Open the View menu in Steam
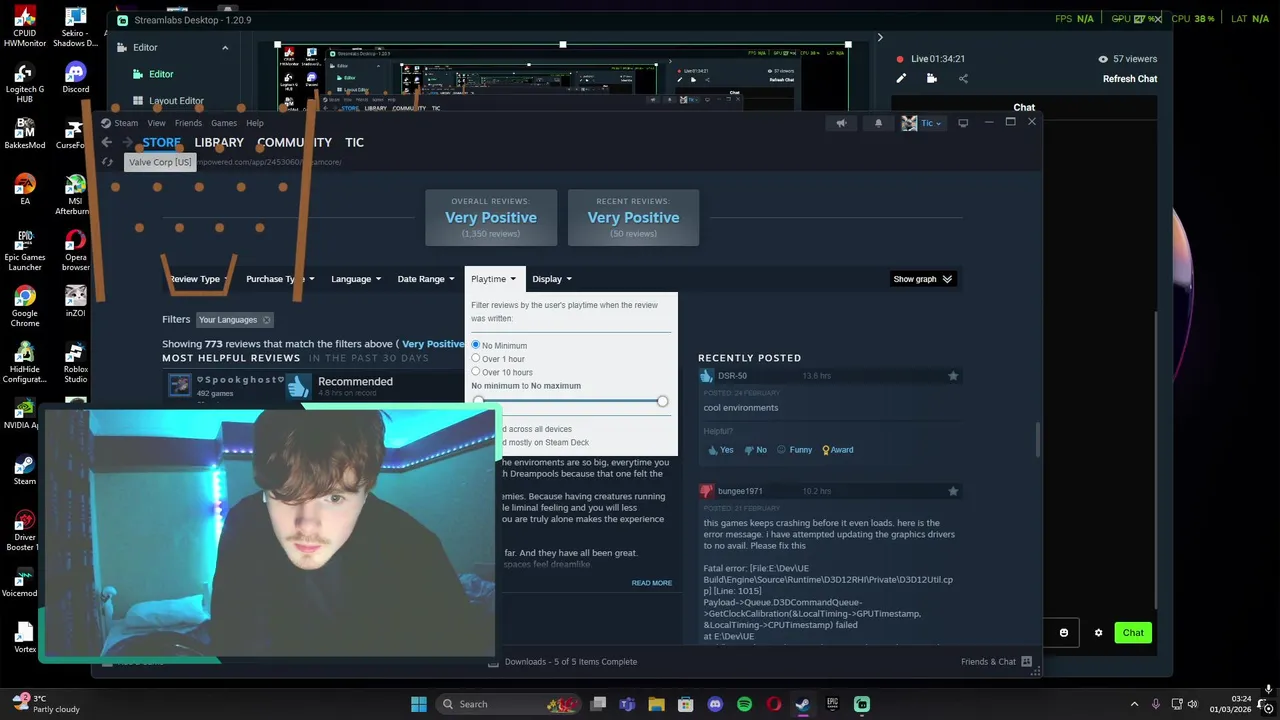Screen dimensions: 1280x720 click(156, 123)
